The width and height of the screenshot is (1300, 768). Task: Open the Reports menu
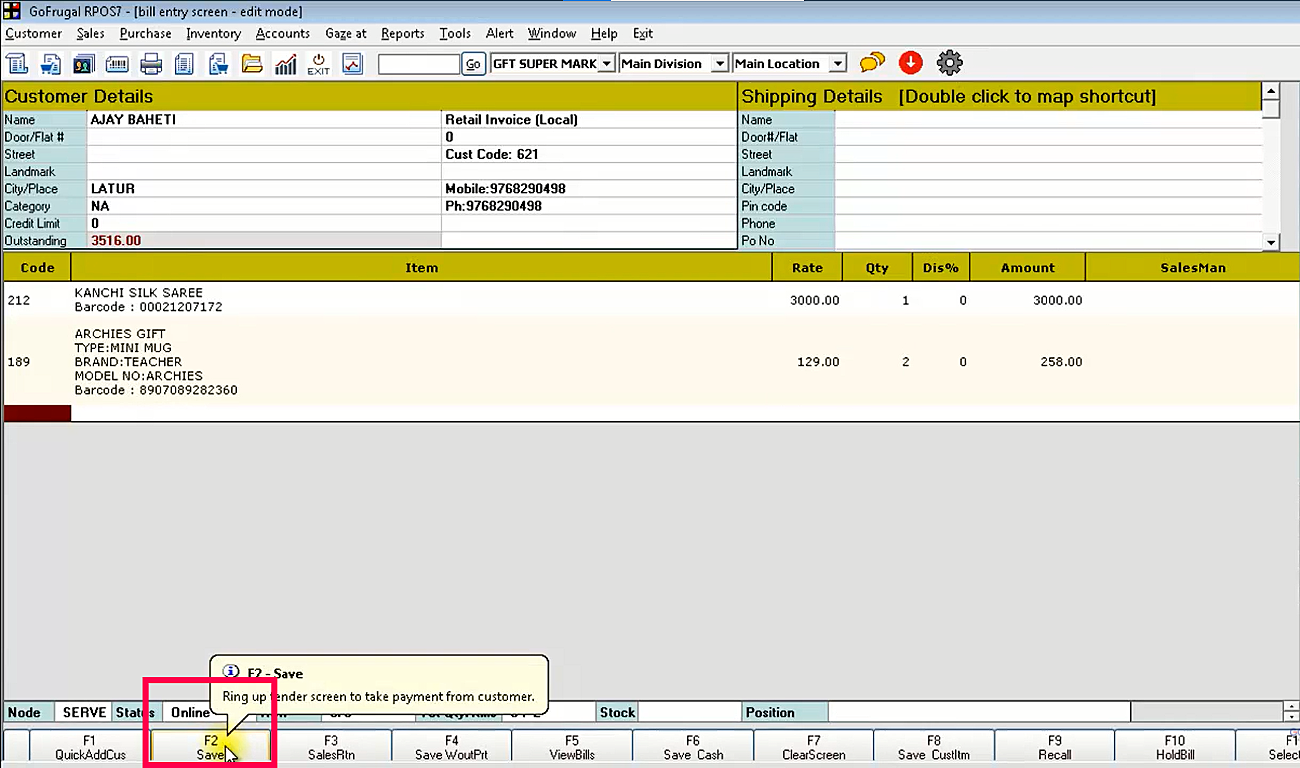402,33
